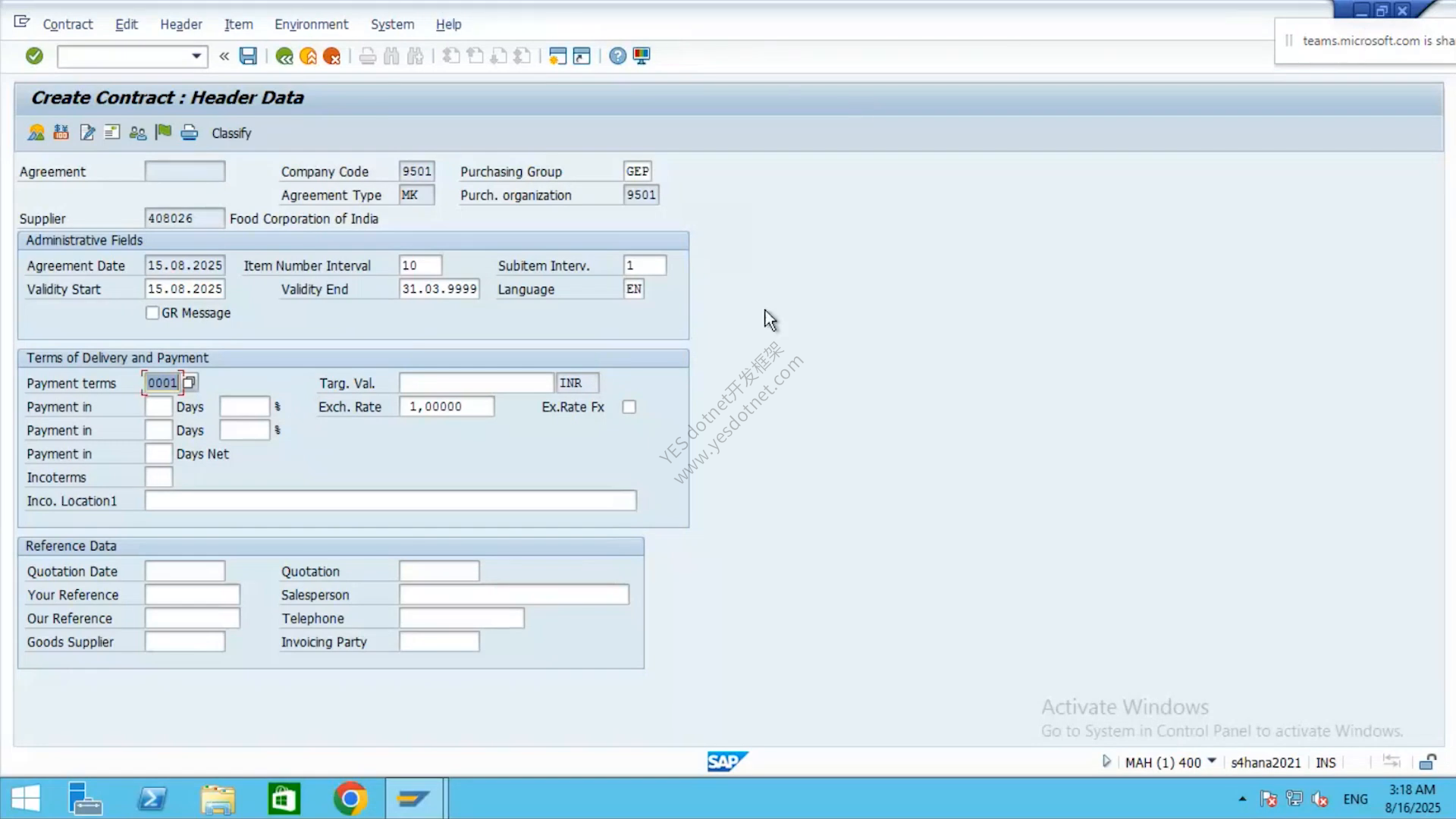This screenshot has height=819, width=1456.
Task: Click the green Enter checkmark icon
Action: 34,55
